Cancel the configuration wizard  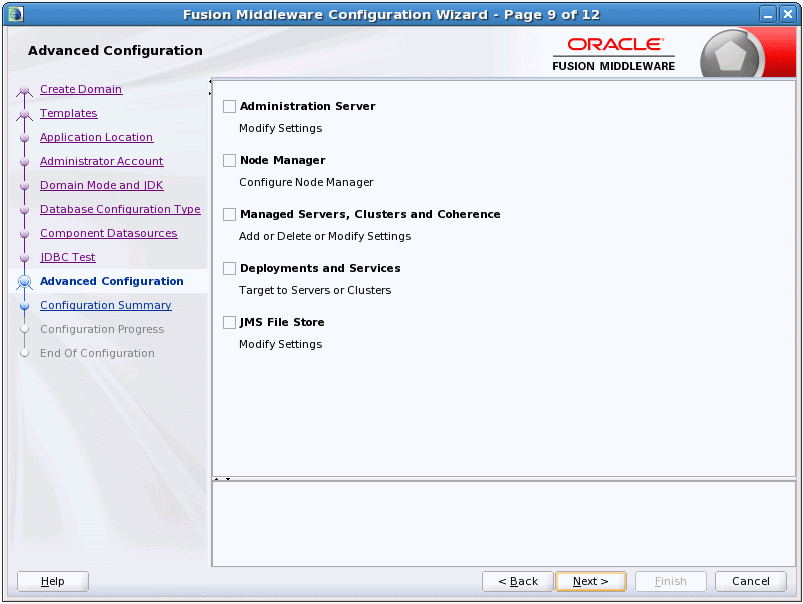tap(750, 581)
